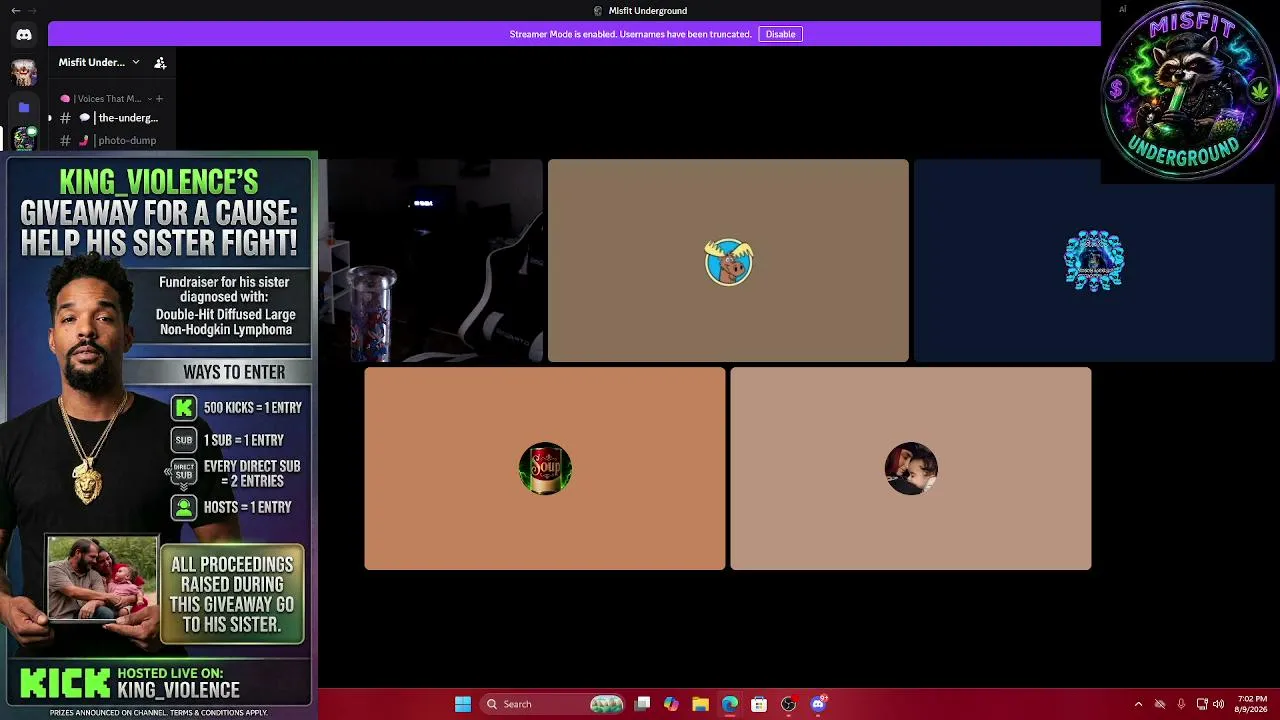Open the first server avatar in sidebar
This screenshot has width=1280, height=720.
(x=24, y=72)
